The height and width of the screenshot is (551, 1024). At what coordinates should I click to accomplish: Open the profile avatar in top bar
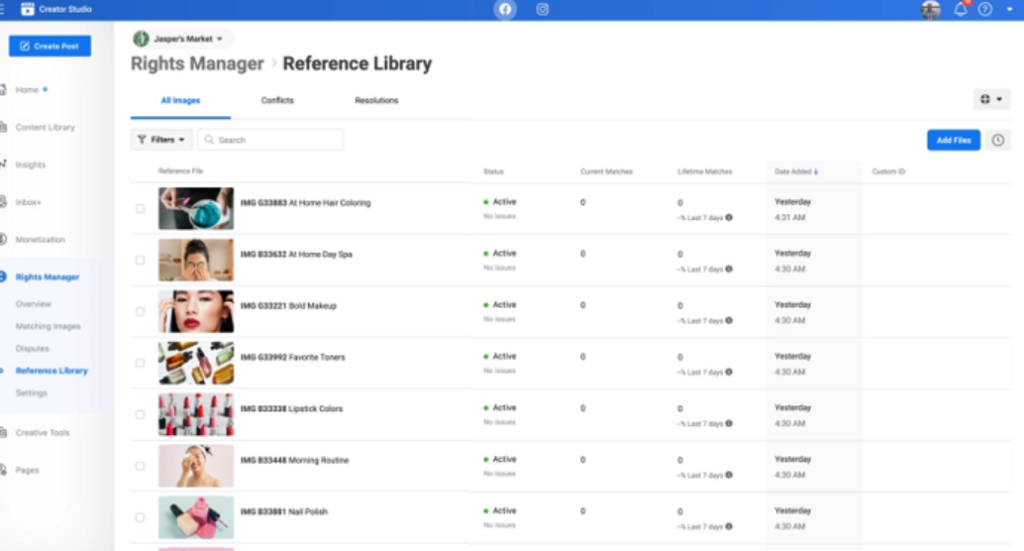pos(931,10)
